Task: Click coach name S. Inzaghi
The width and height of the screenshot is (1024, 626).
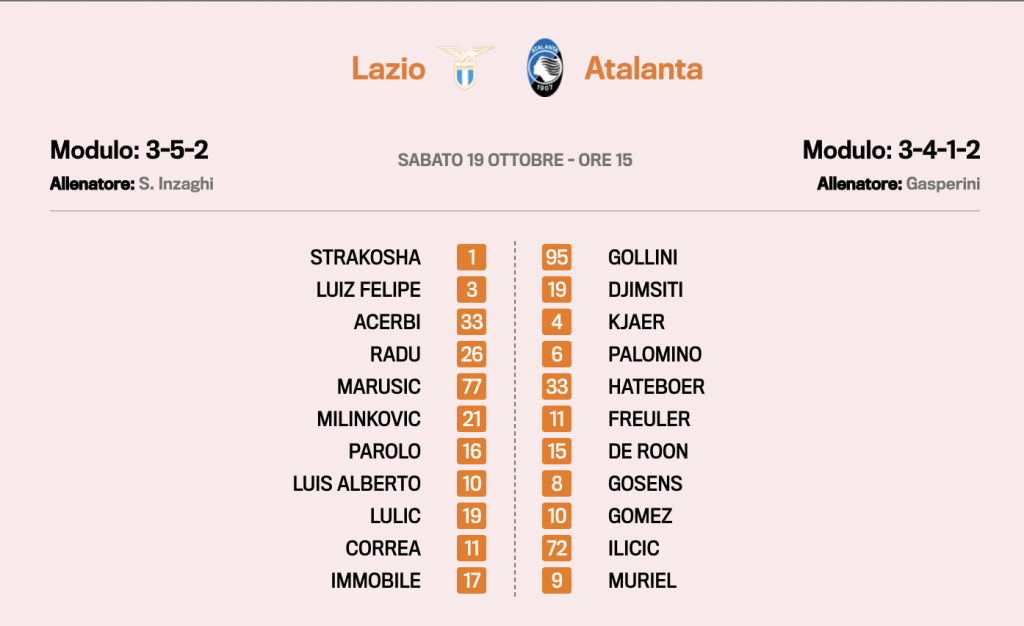Action: click(x=176, y=184)
